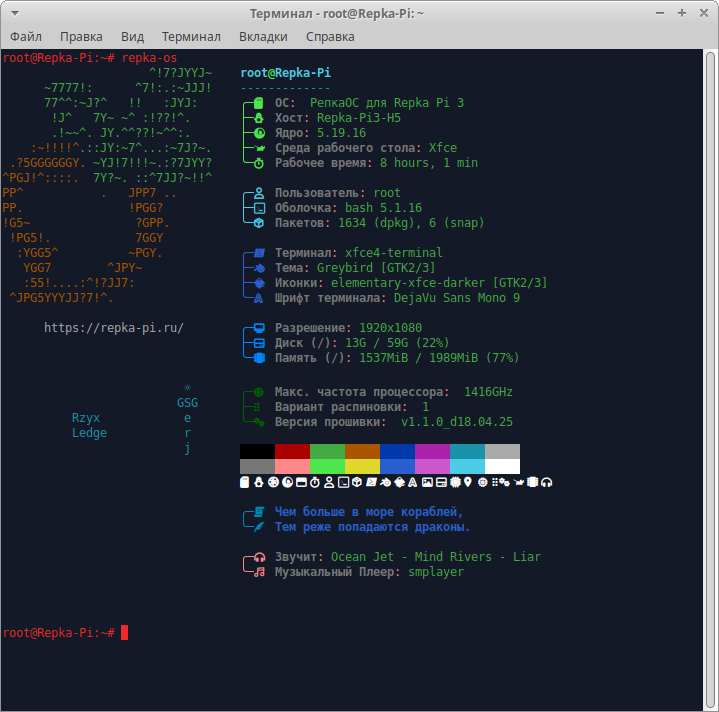Click the stopwatch icon beside Рабочее время
The height and width of the screenshot is (712, 719).
pyautogui.click(x=259, y=163)
